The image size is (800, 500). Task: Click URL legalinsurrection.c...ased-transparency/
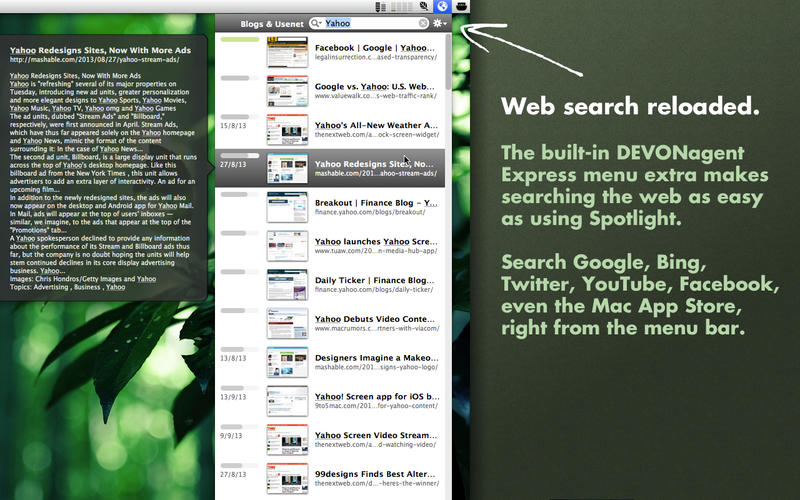376,57
